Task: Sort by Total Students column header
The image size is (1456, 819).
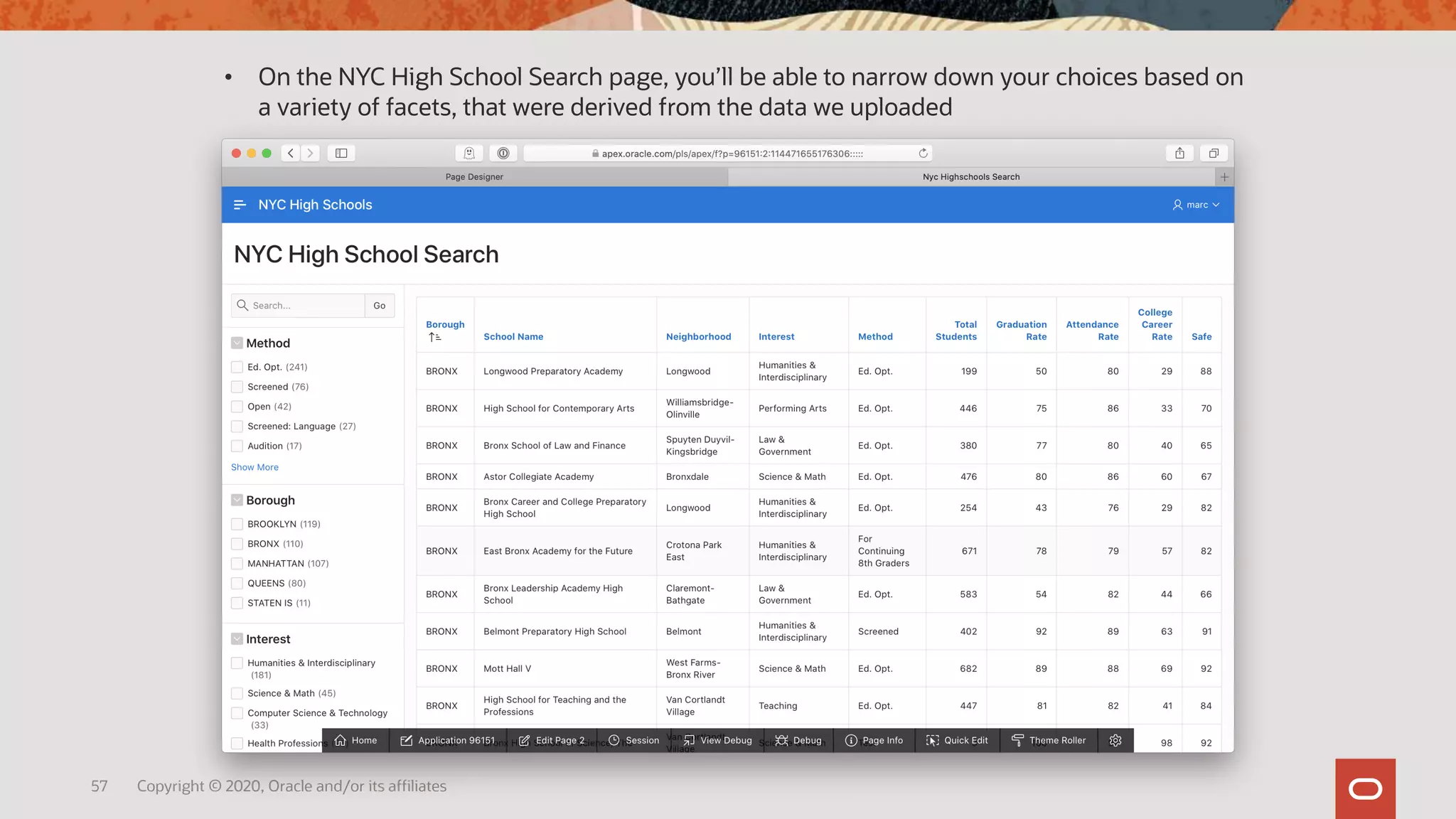Action: (956, 331)
